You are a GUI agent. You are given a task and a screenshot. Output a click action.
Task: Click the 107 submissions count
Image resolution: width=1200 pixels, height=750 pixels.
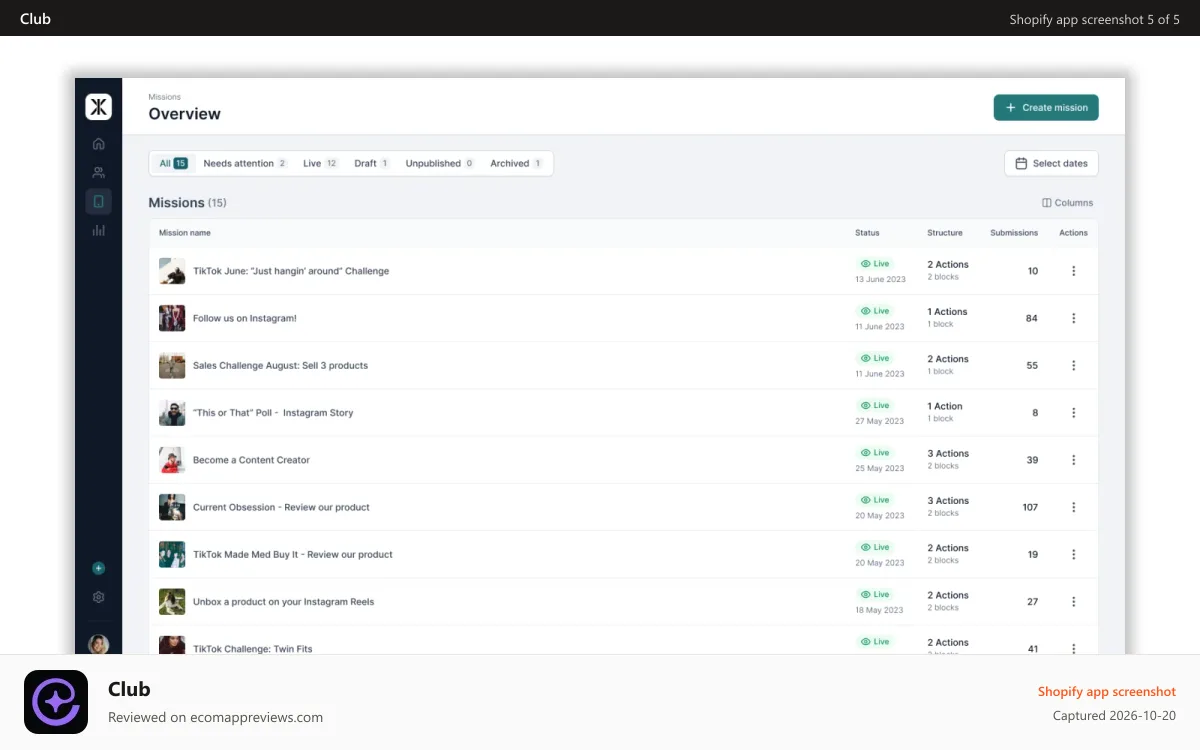click(1030, 507)
